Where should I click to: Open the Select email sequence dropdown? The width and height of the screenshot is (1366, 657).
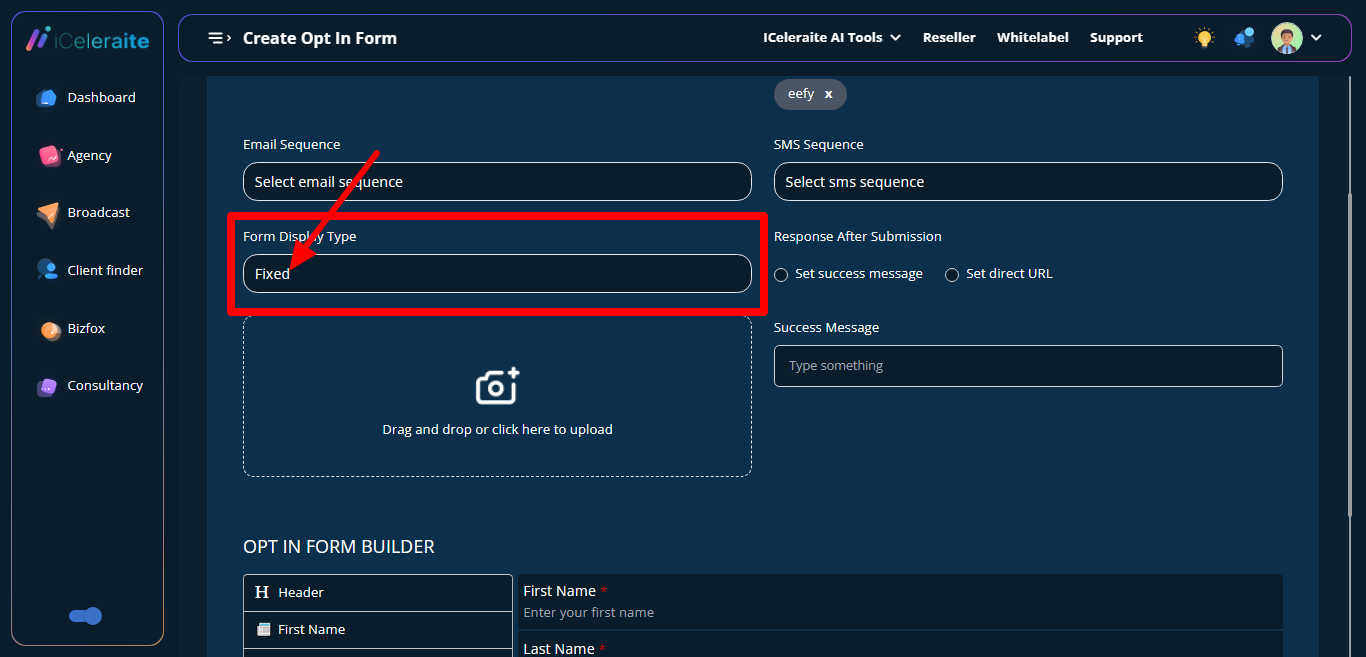pos(497,182)
